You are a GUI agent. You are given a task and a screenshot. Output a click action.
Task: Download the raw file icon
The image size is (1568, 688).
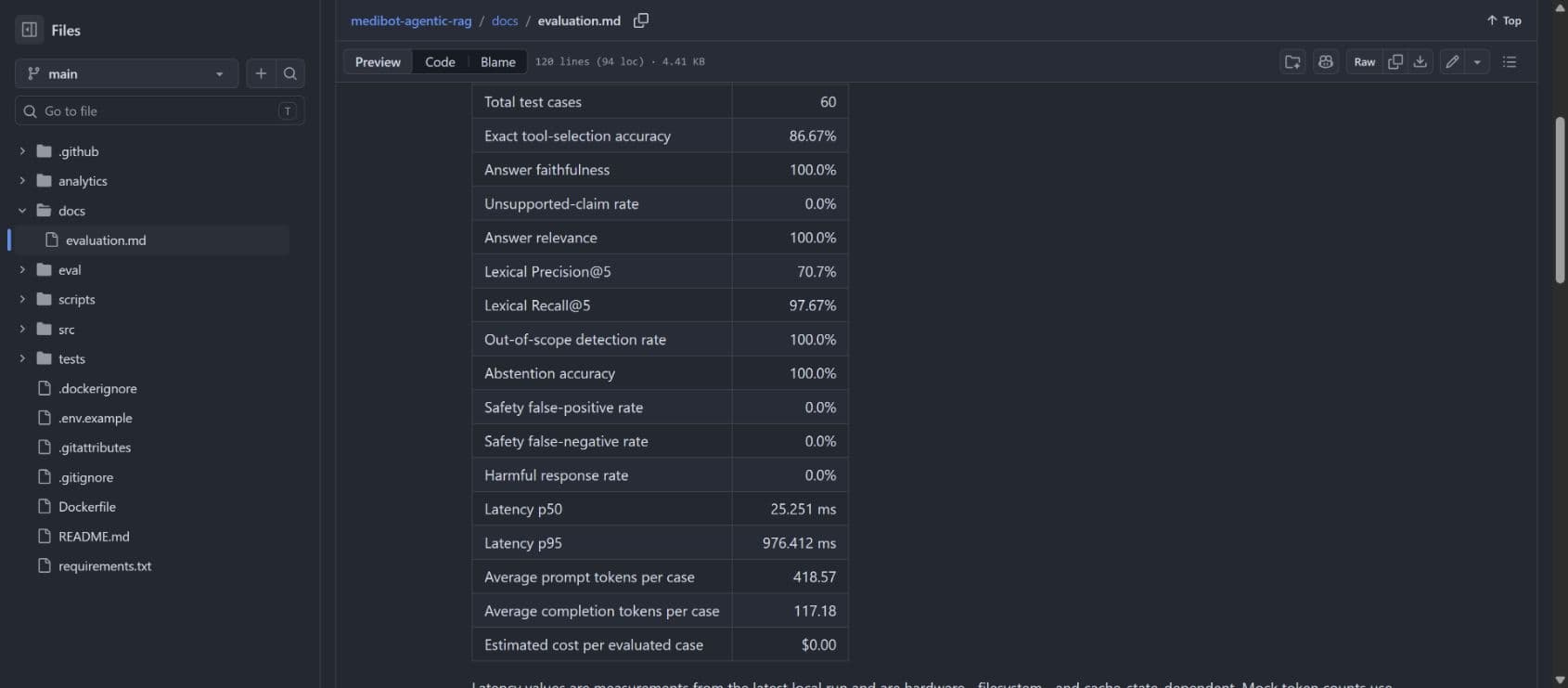1420,62
